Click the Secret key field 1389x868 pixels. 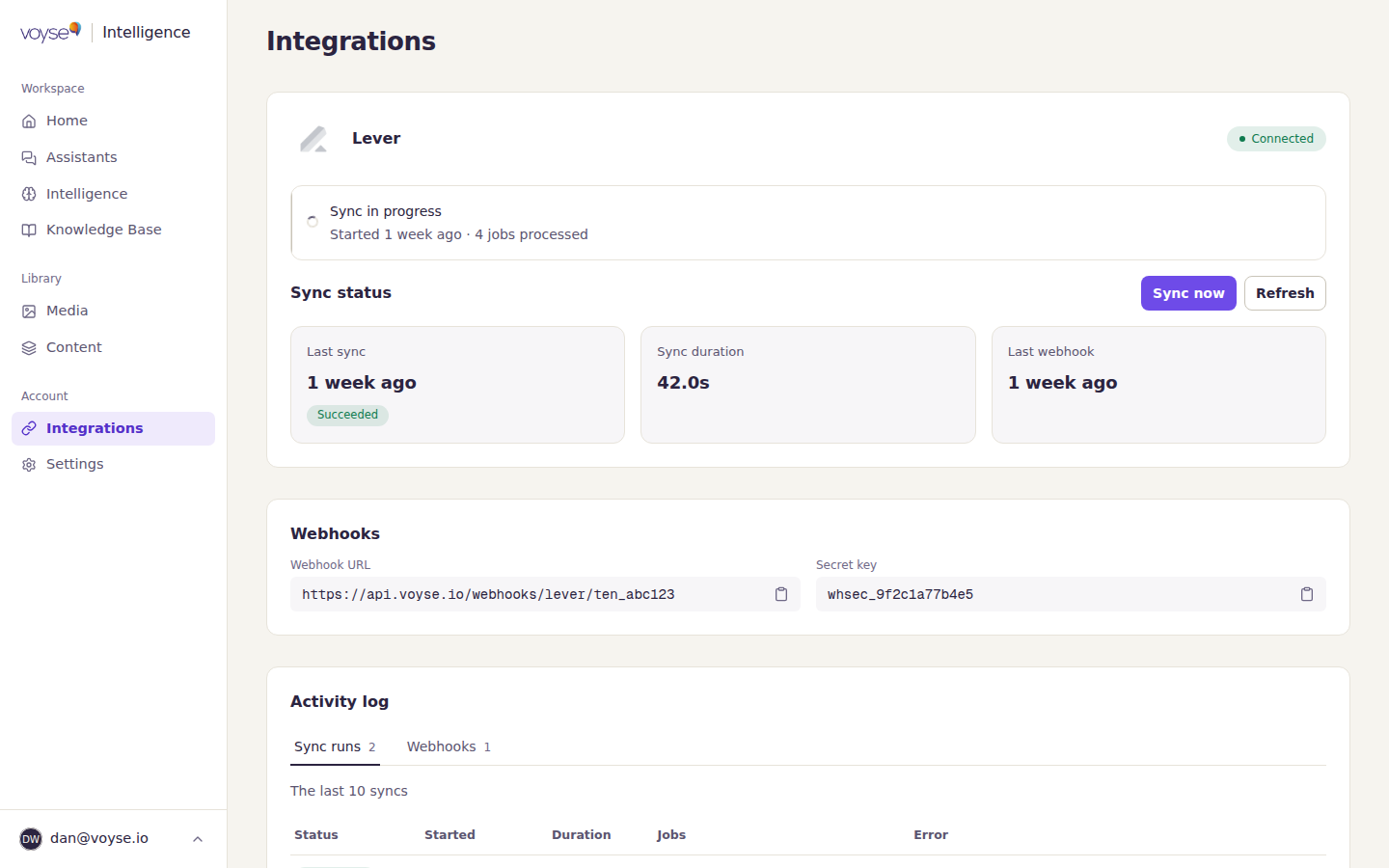point(1071,594)
